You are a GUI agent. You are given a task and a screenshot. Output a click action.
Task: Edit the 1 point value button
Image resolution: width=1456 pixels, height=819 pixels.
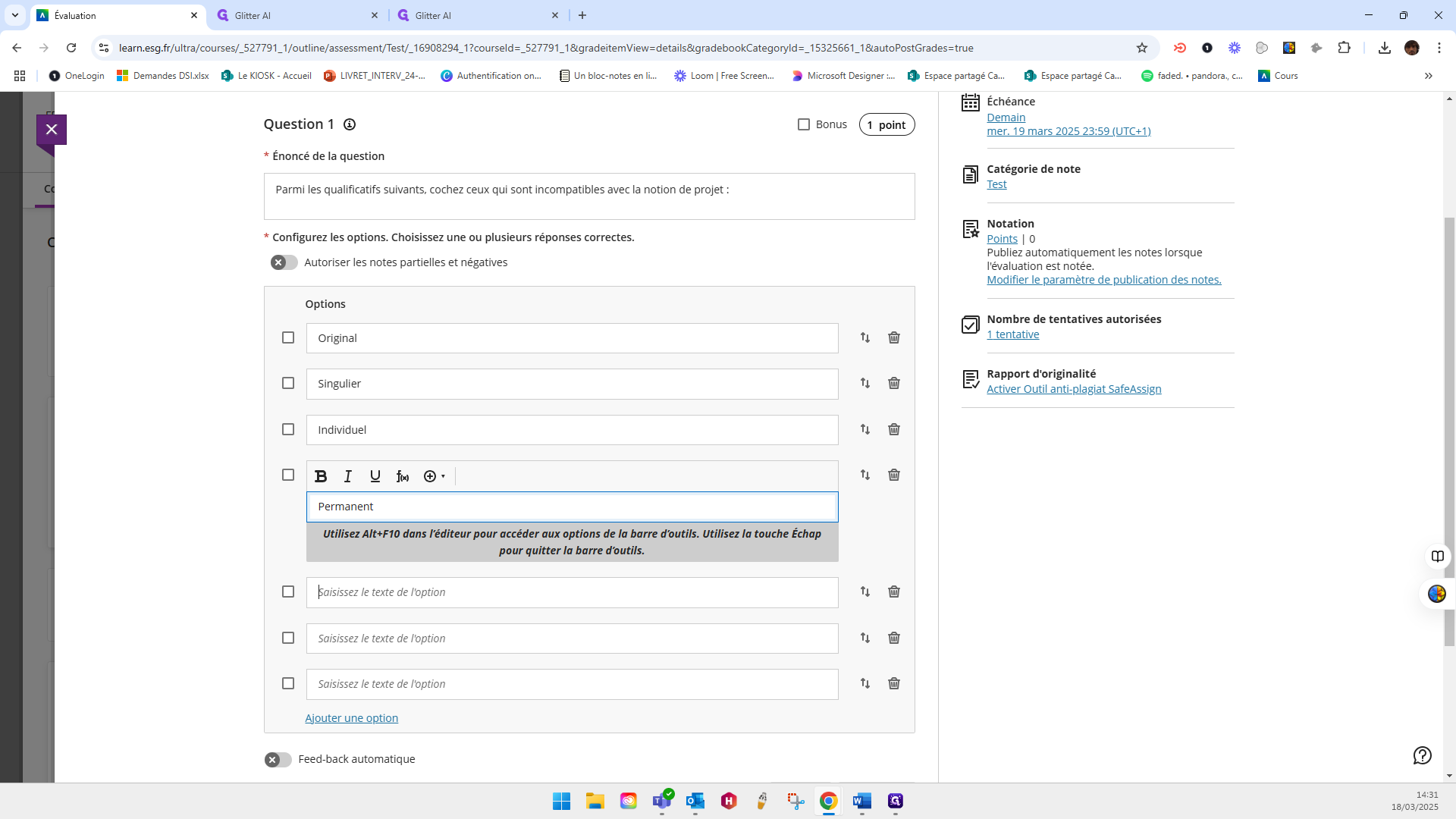pos(886,124)
